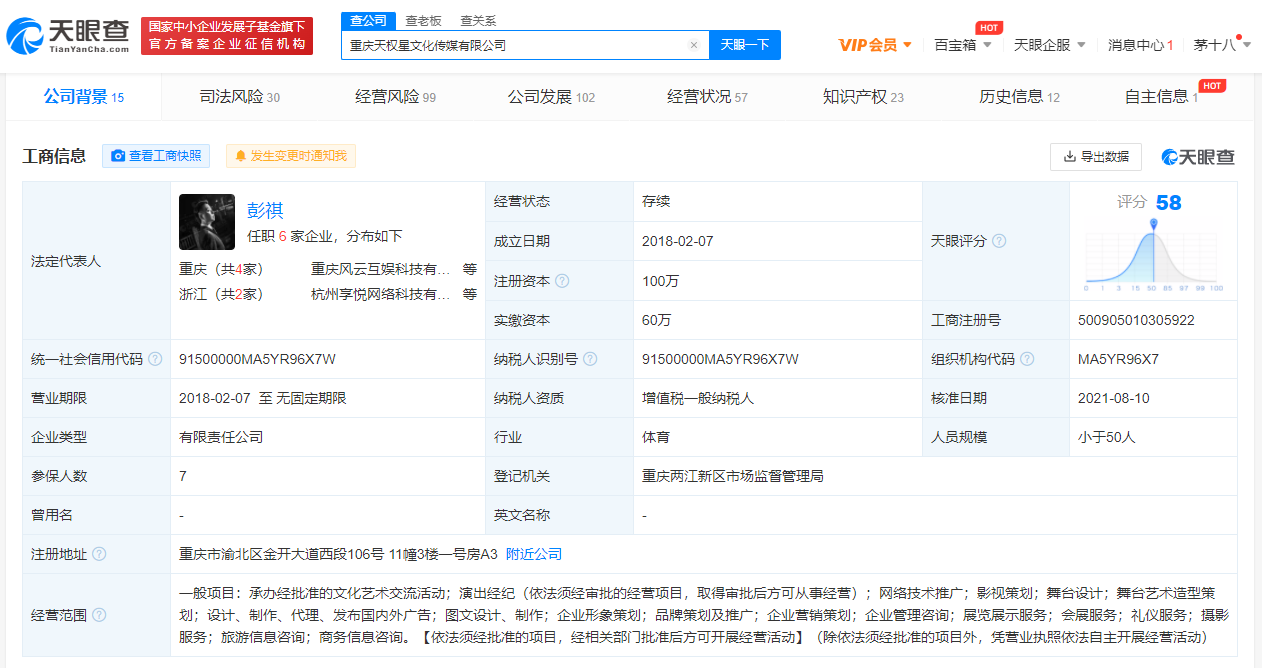Clear the search box with the X icon
This screenshot has width=1262, height=668.
click(694, 45)
